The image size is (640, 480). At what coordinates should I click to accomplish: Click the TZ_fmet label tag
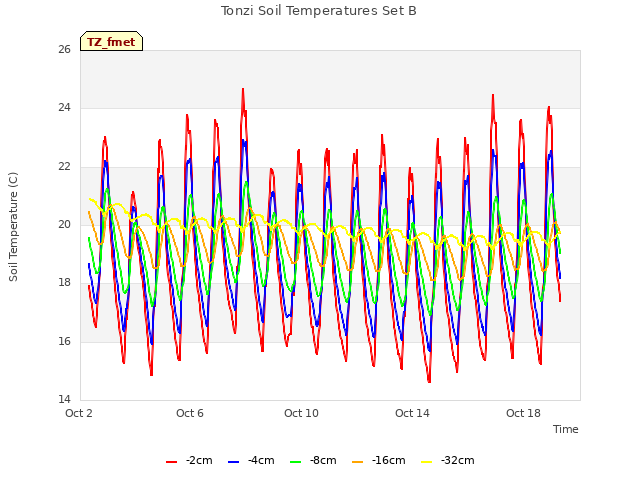click(111, 41)
